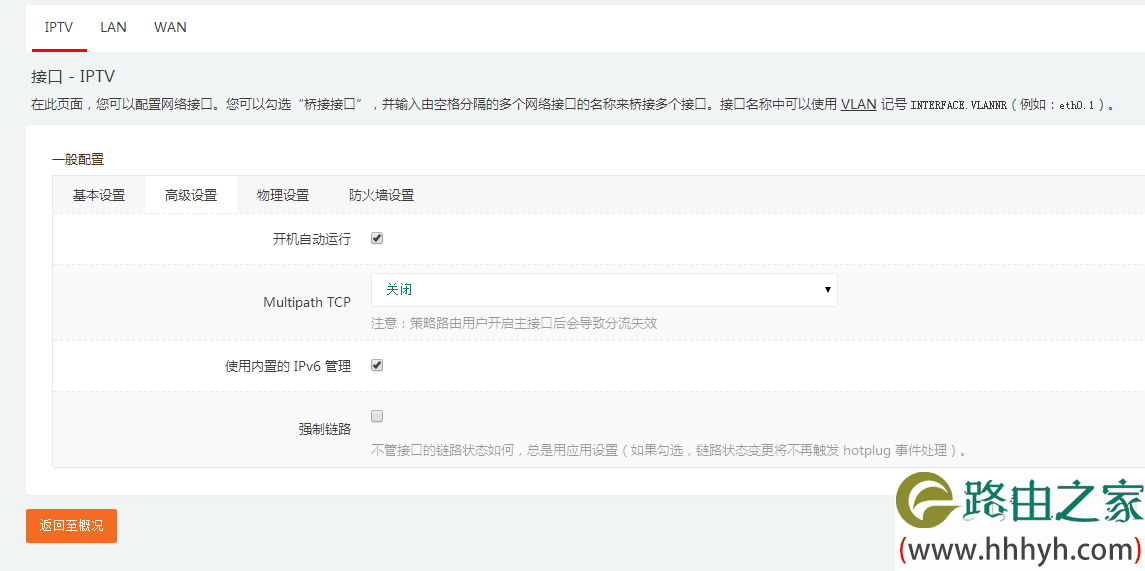Expand the Multipath TCP dropdown
Screen dimensions: 1145x571
click(x=604, y=290)
